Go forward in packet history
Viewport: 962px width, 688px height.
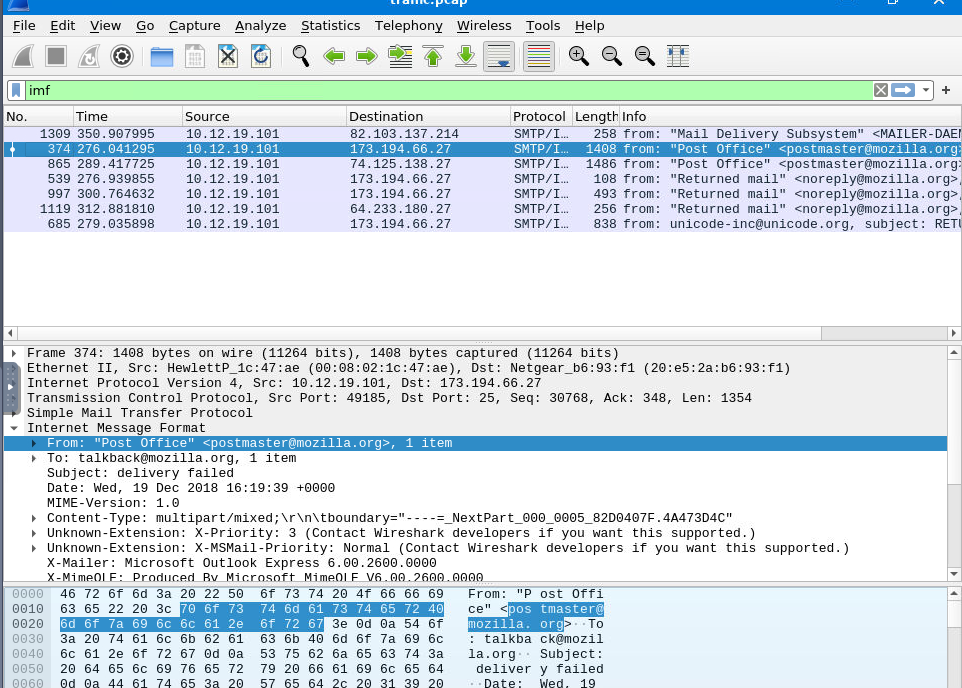(367, 56)
